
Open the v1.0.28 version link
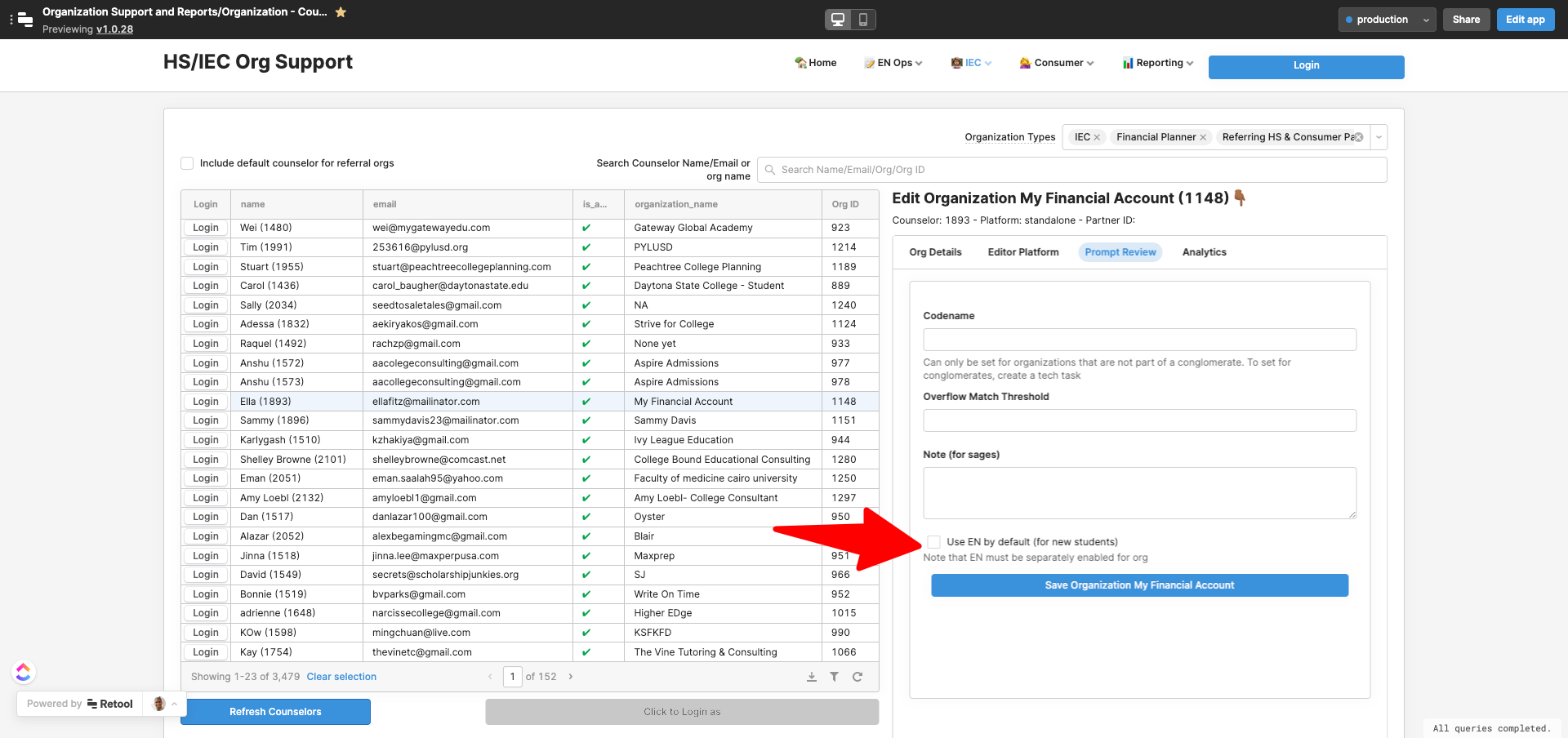click(x=114, y=29)
